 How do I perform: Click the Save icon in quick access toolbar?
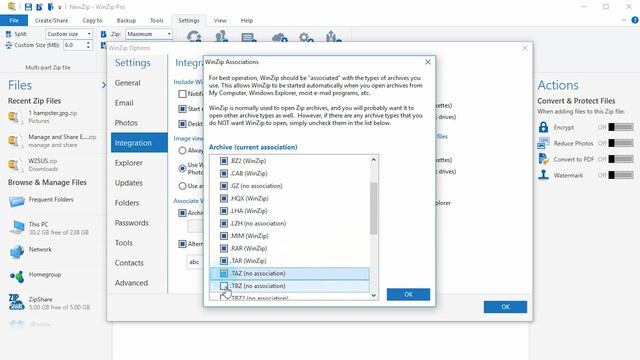[28, 7]
